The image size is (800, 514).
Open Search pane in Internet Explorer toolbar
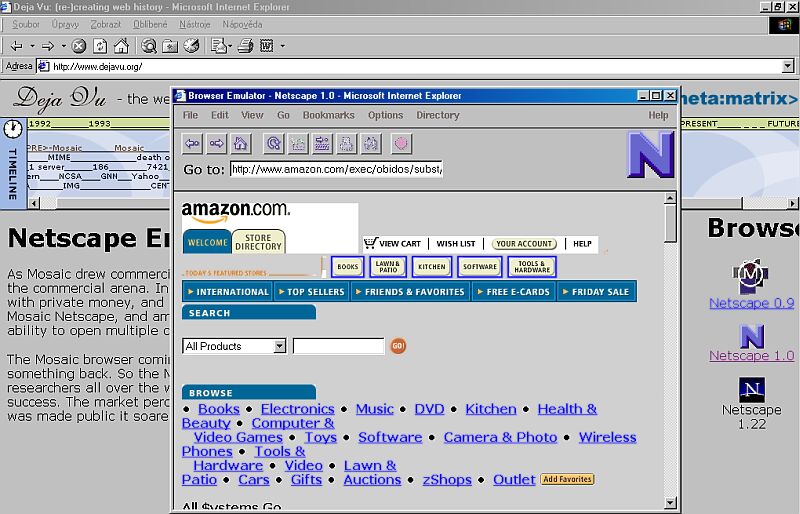coord(149,46)
